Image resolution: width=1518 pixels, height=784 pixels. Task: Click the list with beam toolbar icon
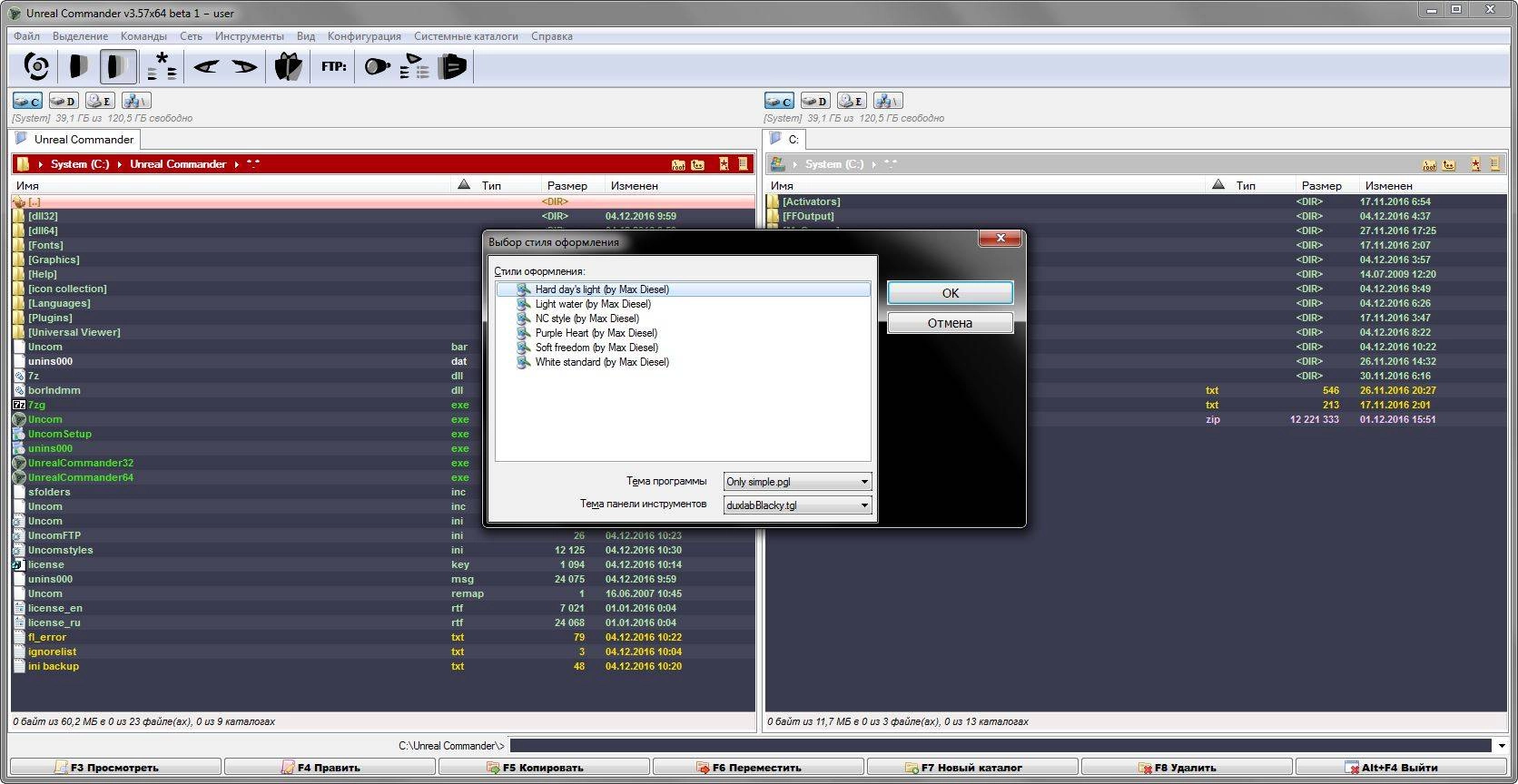(x=415, y=66)
